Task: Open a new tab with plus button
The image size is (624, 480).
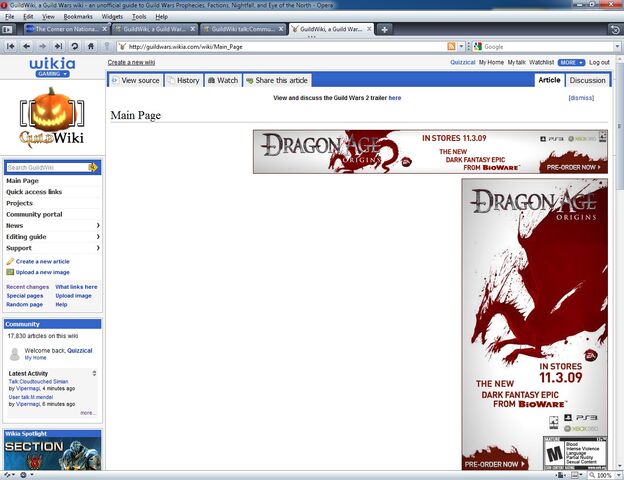Action: (x=384, y=29)
